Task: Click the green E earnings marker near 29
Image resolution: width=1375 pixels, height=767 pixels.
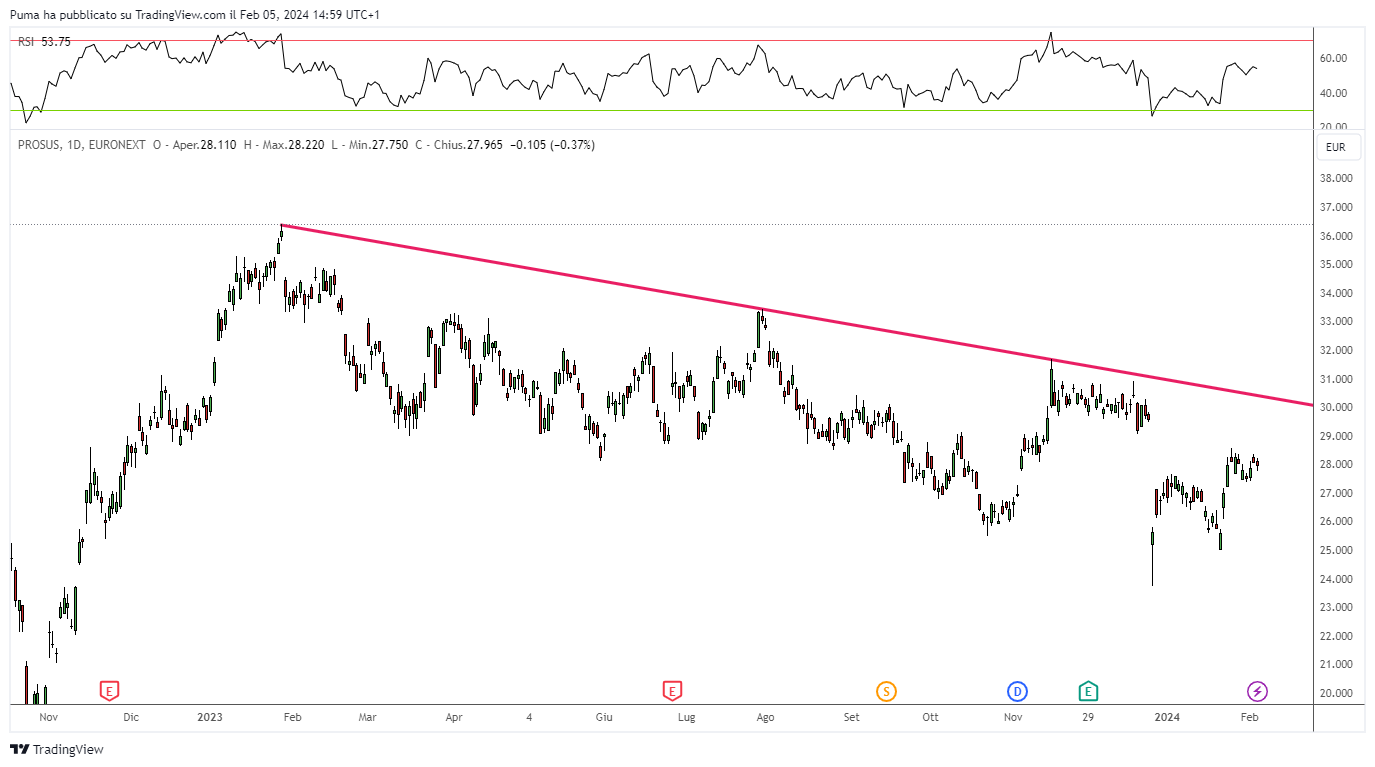Action: (x=1088, y=690)
